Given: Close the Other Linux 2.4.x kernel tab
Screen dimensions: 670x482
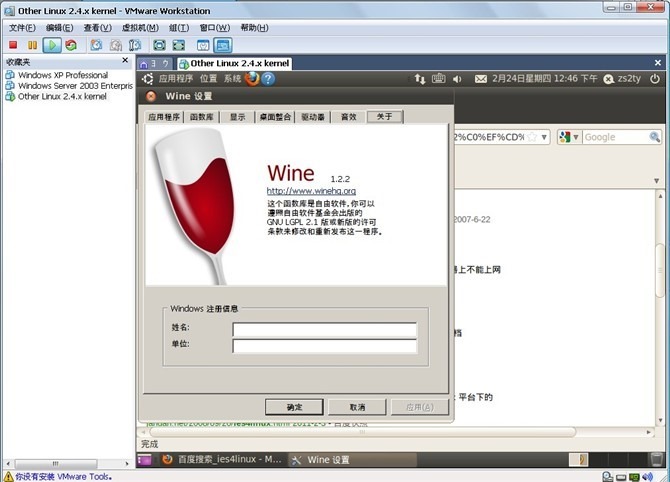Looking at the screenshot, I should pyautogui.click(x=658, y=63).
